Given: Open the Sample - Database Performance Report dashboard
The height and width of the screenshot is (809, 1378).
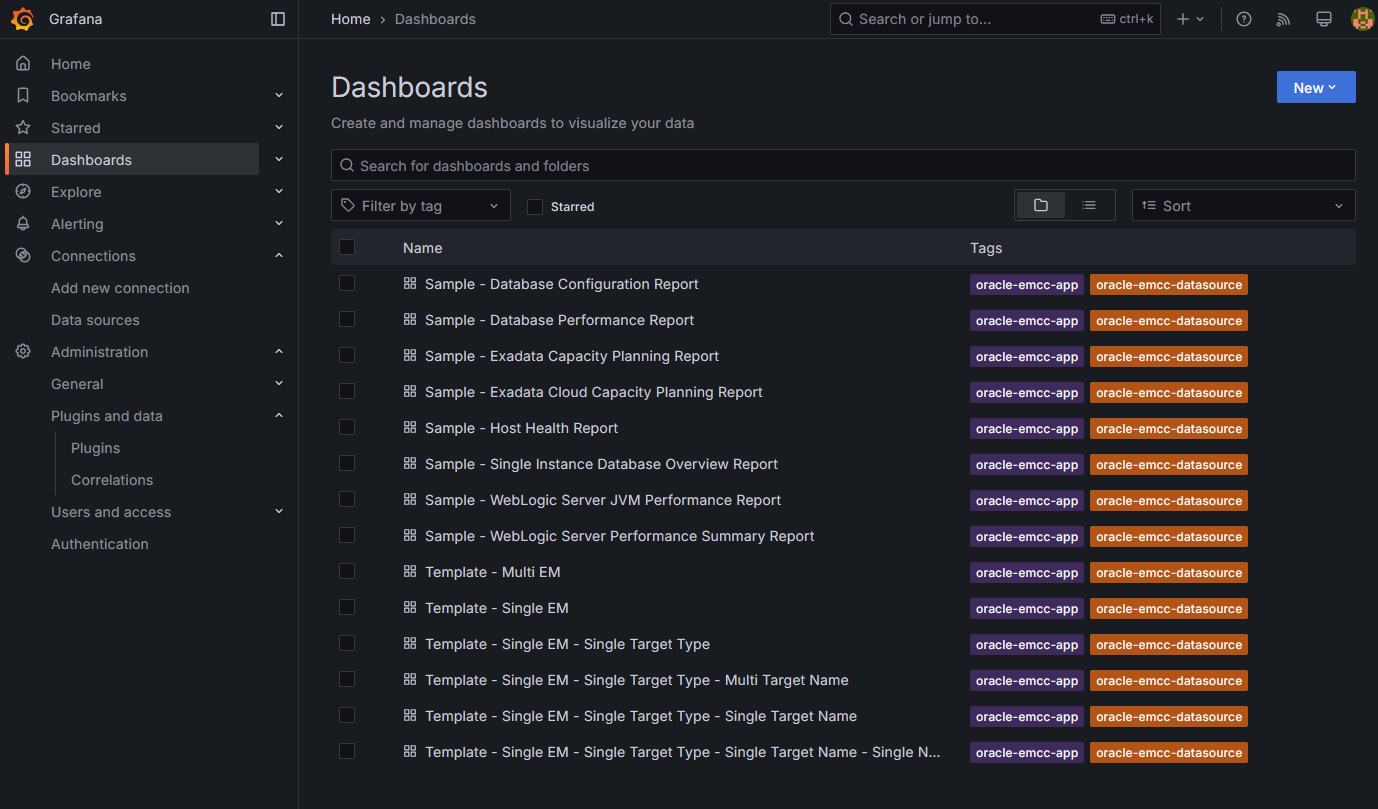Looking at the screenshot, I should click(559, 319).
